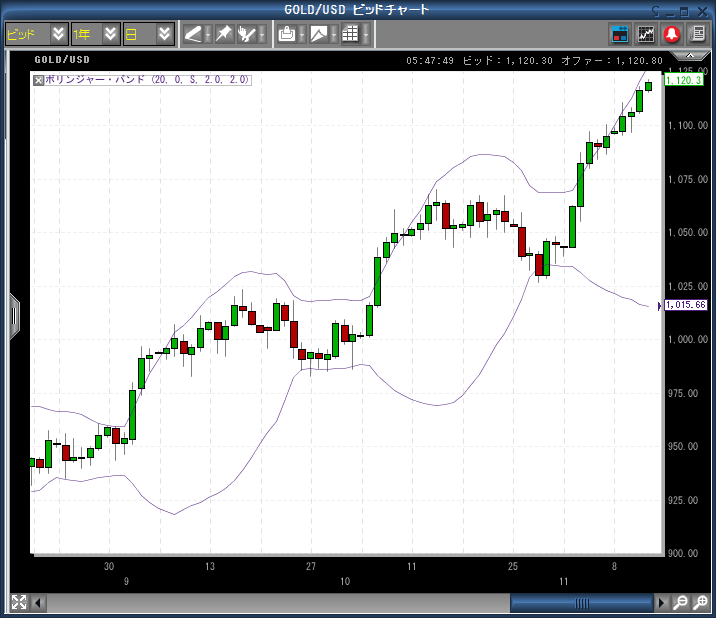
Task: Click the multi-panel layout icon
Action: (621, 34)
